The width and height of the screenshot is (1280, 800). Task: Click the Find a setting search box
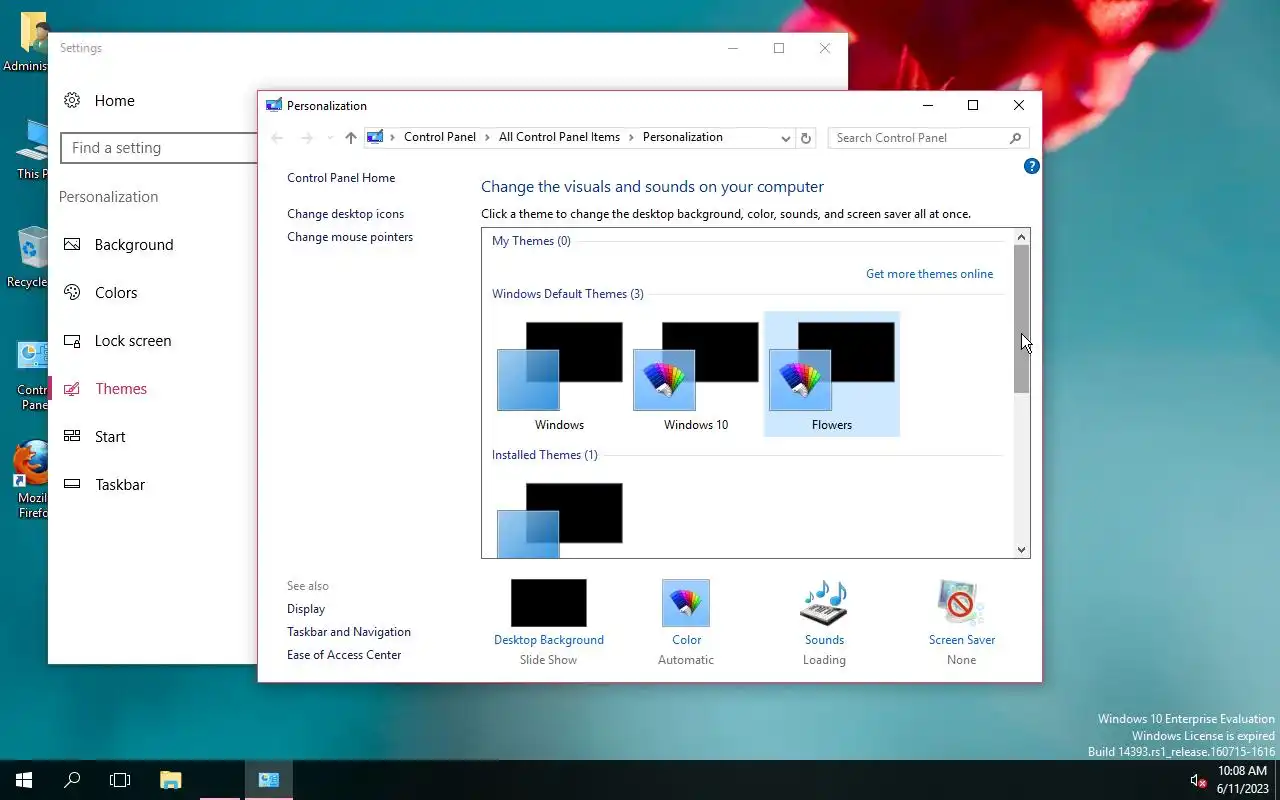click(159, 148)
